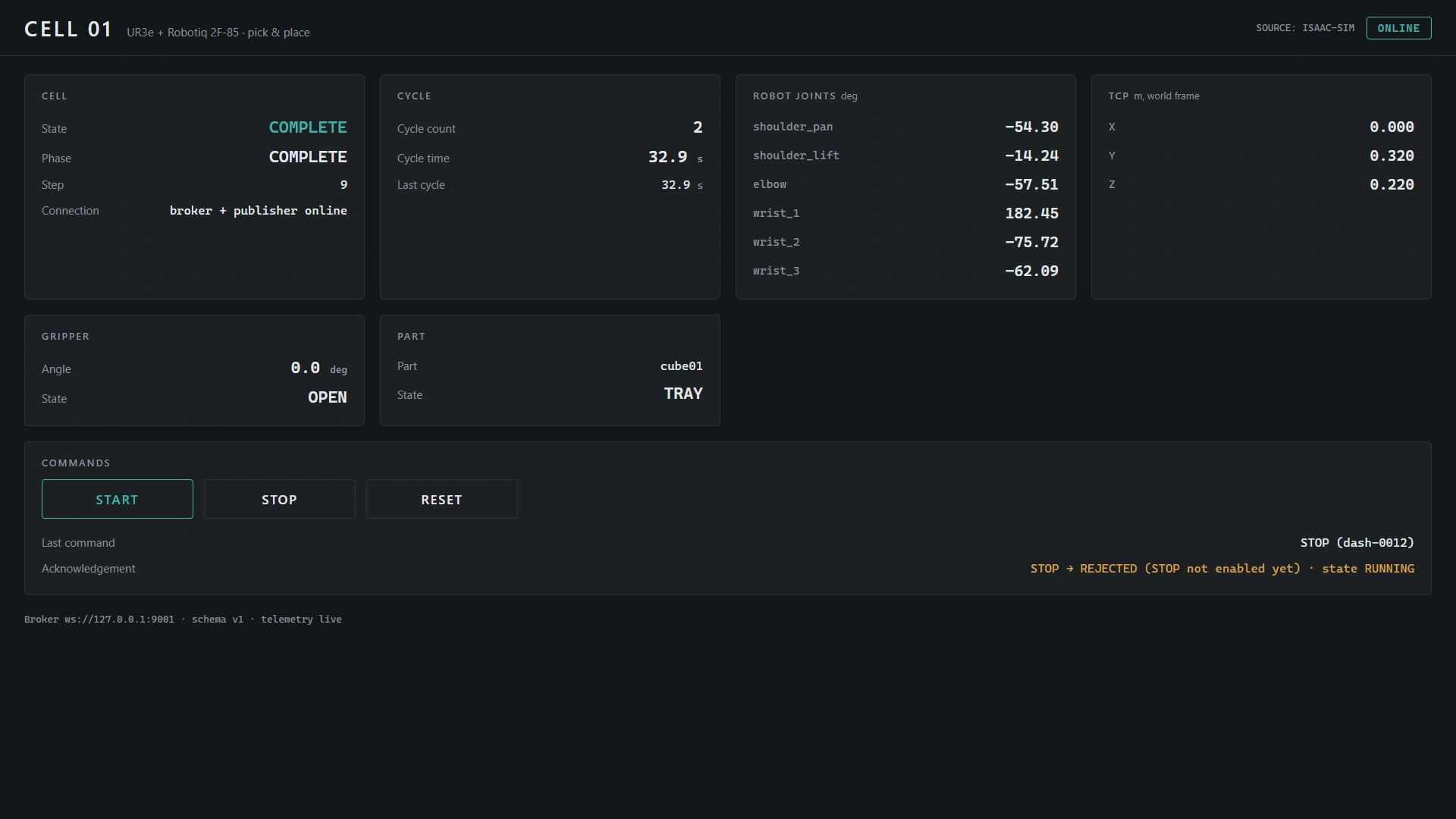Viewport: 1456px width, 819px height.
Task: Click the shoulder_lift value -14.24
Action: 1031,155
